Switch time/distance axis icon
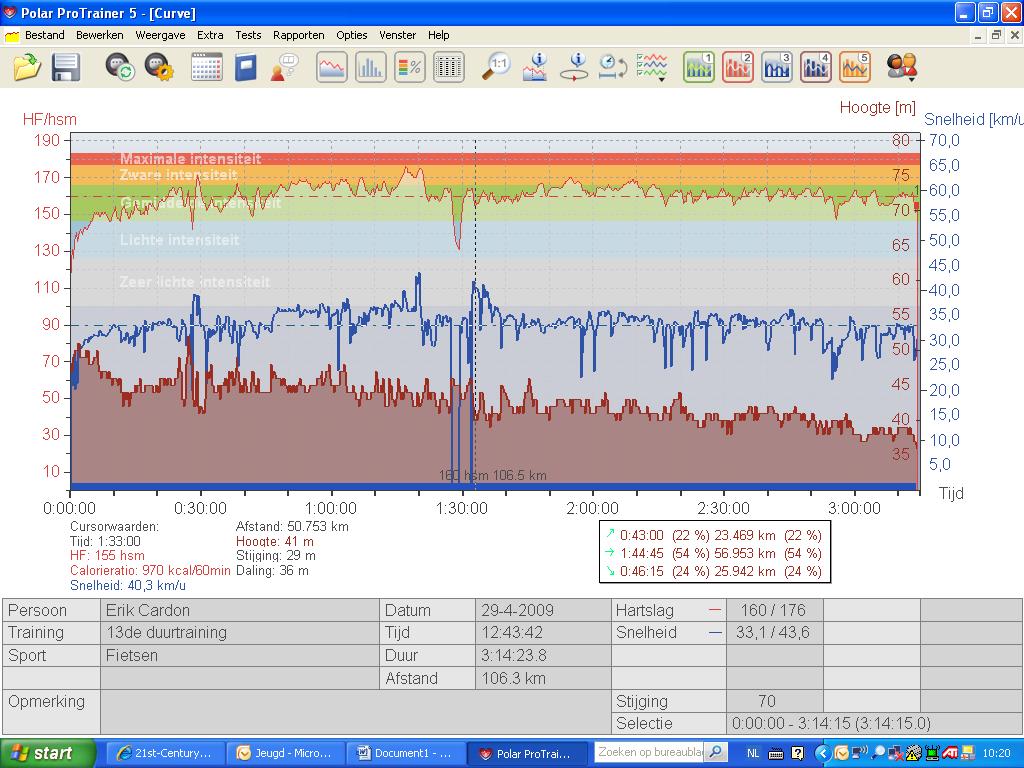This screenshot has width=1024, height=768. (613, 67)
